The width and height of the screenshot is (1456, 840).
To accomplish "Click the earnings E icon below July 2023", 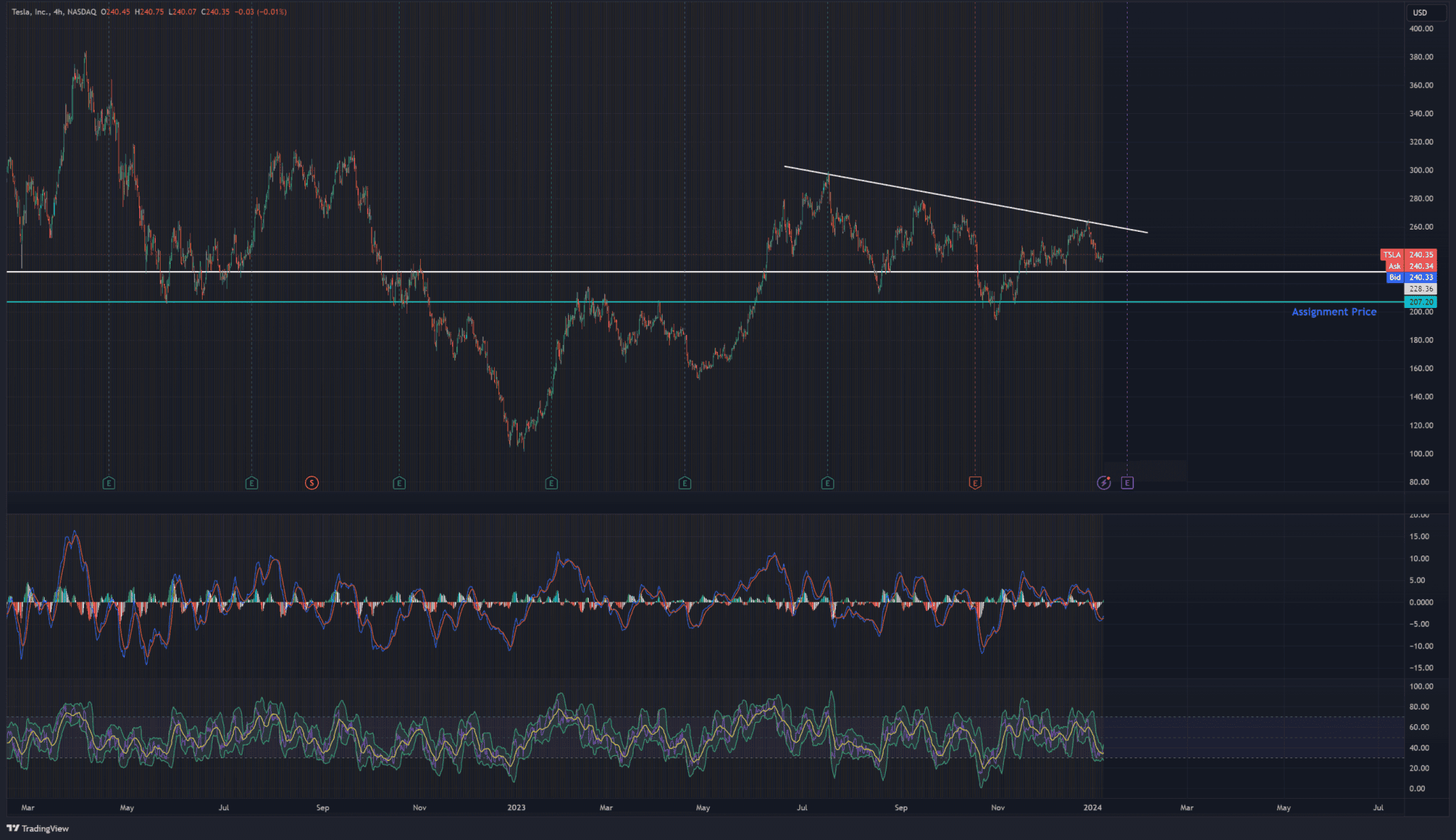I will [827, 483].
